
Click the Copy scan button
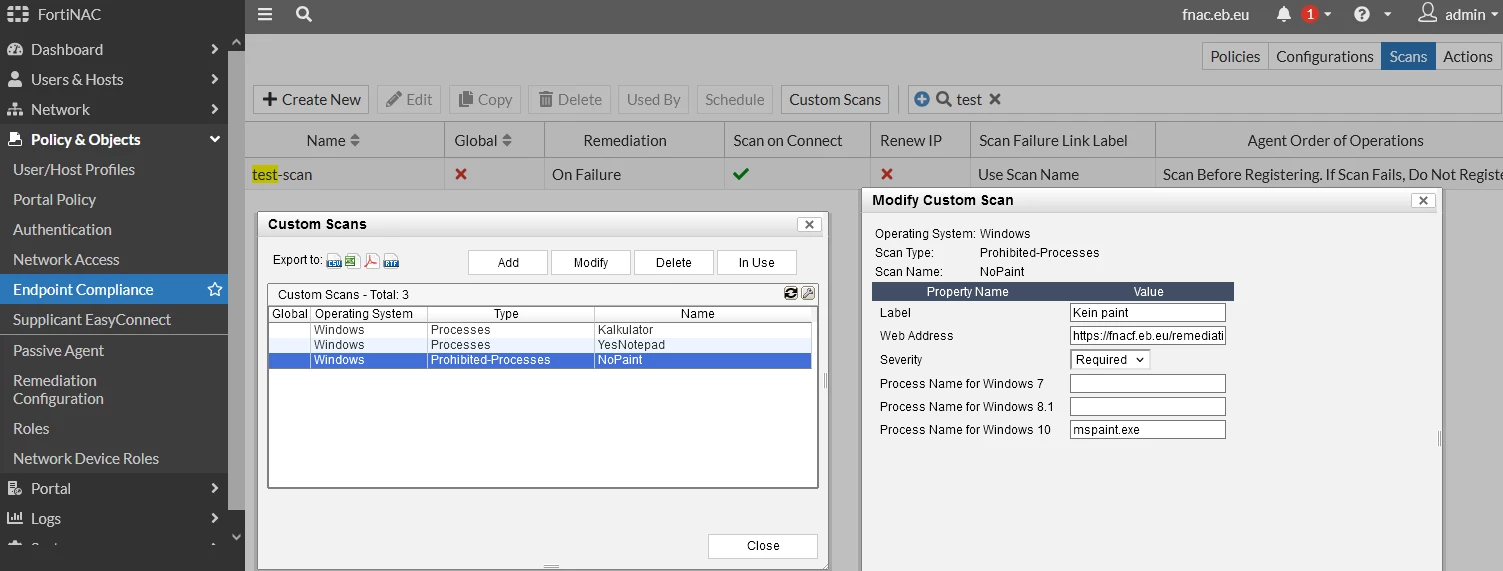pos(485,99)
